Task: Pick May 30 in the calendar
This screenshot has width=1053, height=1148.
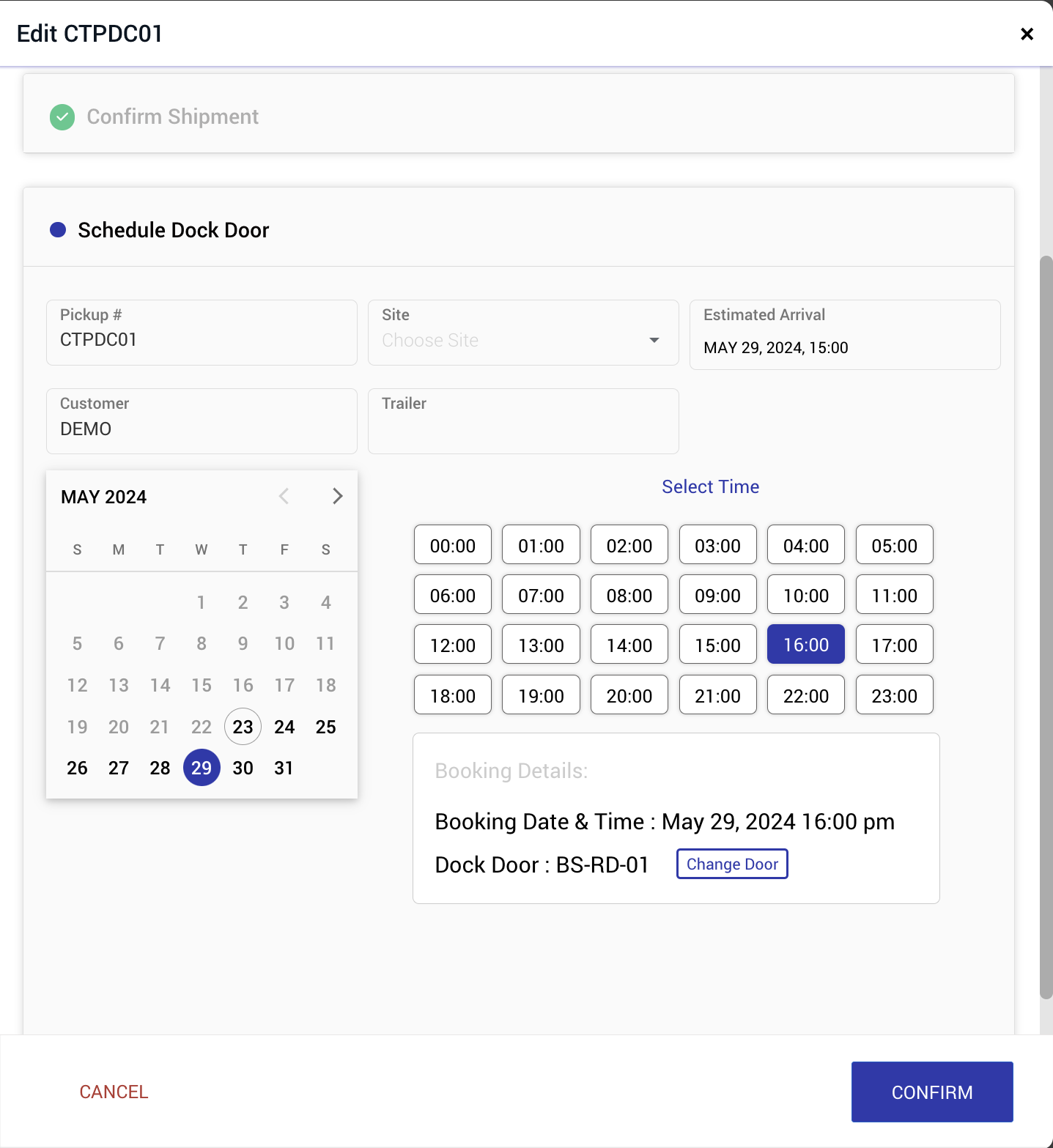Action: click(x=243, y=768)
